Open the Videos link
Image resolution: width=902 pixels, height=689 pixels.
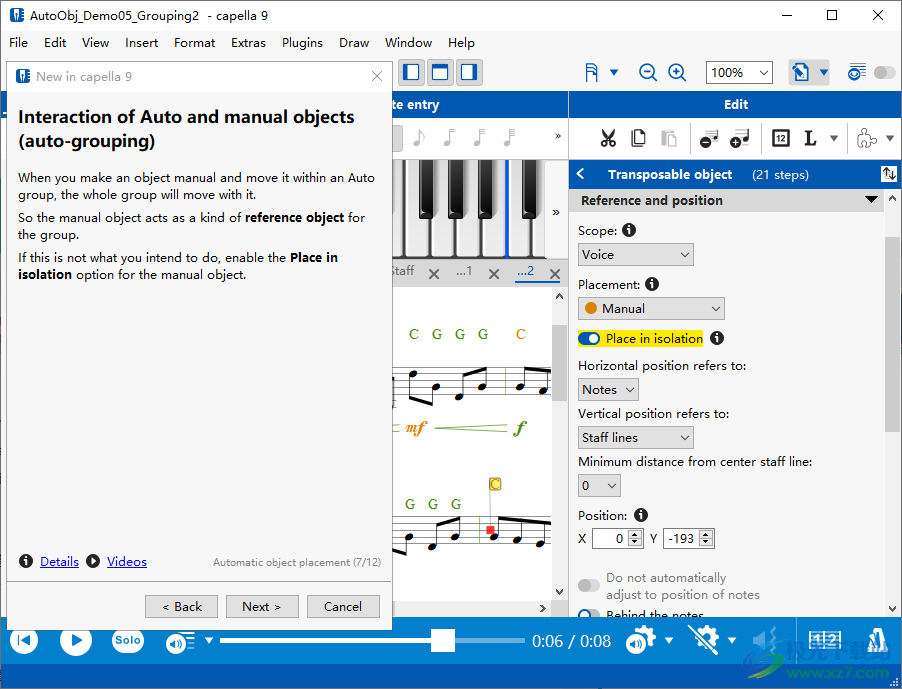(x=127, y=562)
